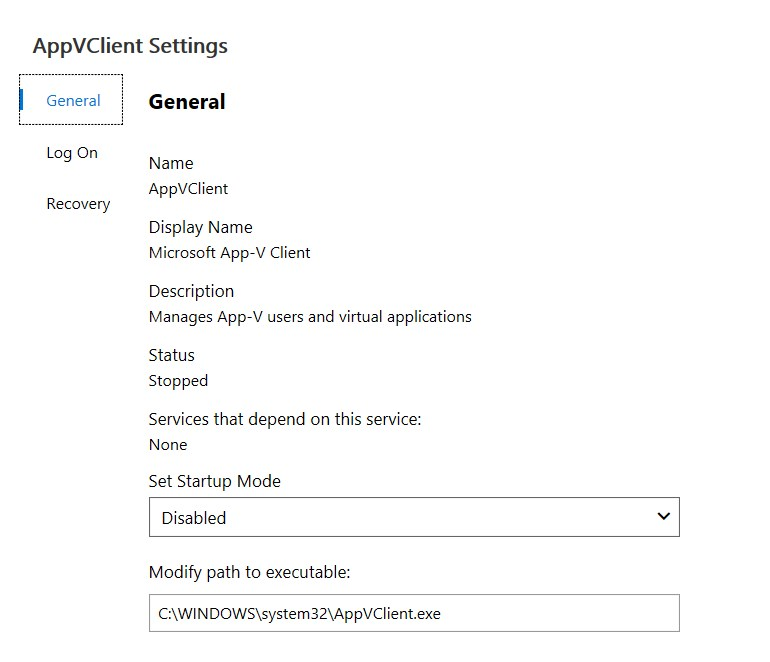Click the Description label

(191, 291)
